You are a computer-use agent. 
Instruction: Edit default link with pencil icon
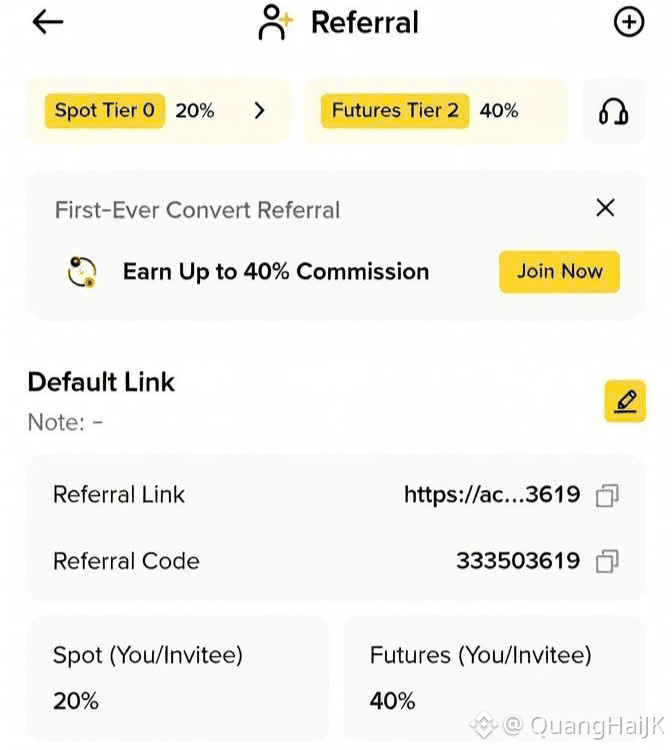625,401
